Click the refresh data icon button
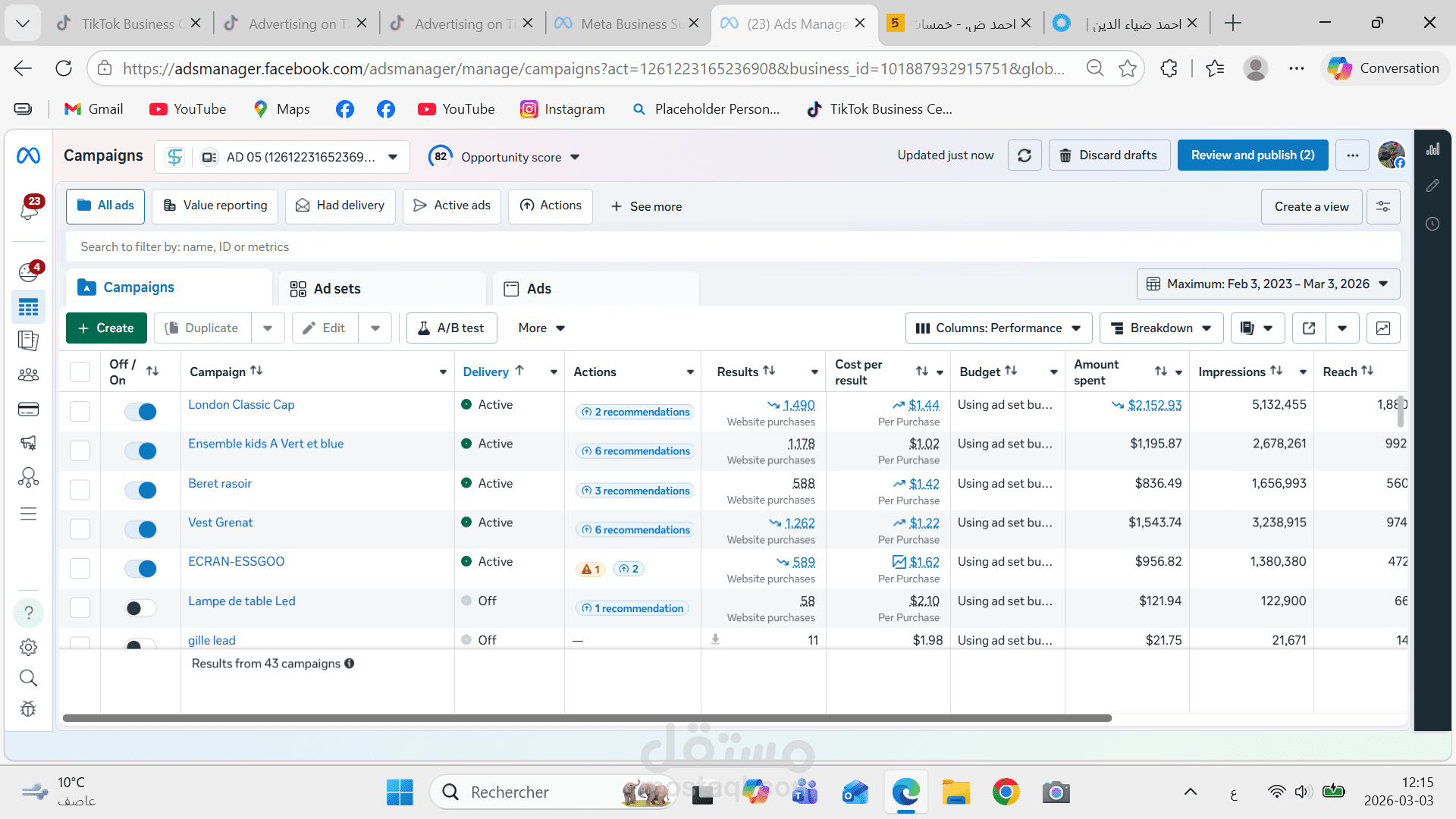The width and height of the screenshot is (1456, 819). pos(1024,155)
